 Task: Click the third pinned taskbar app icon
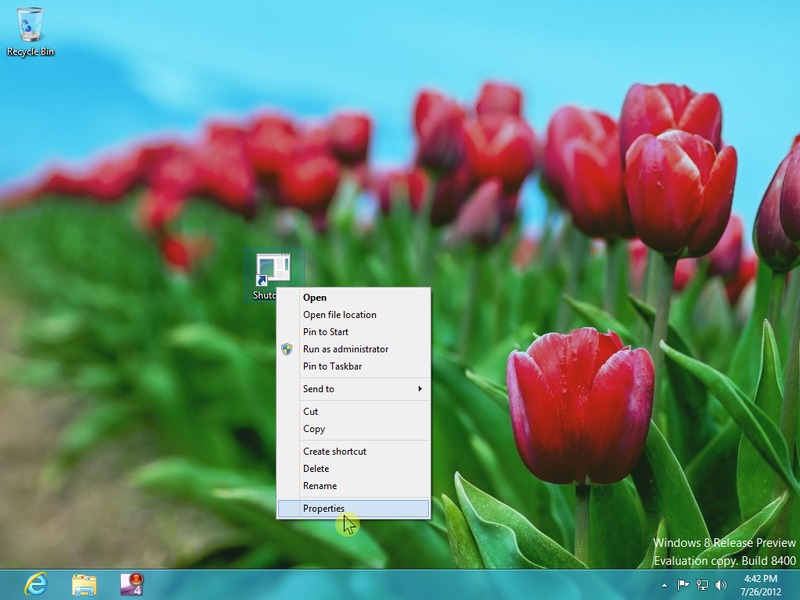132,584
